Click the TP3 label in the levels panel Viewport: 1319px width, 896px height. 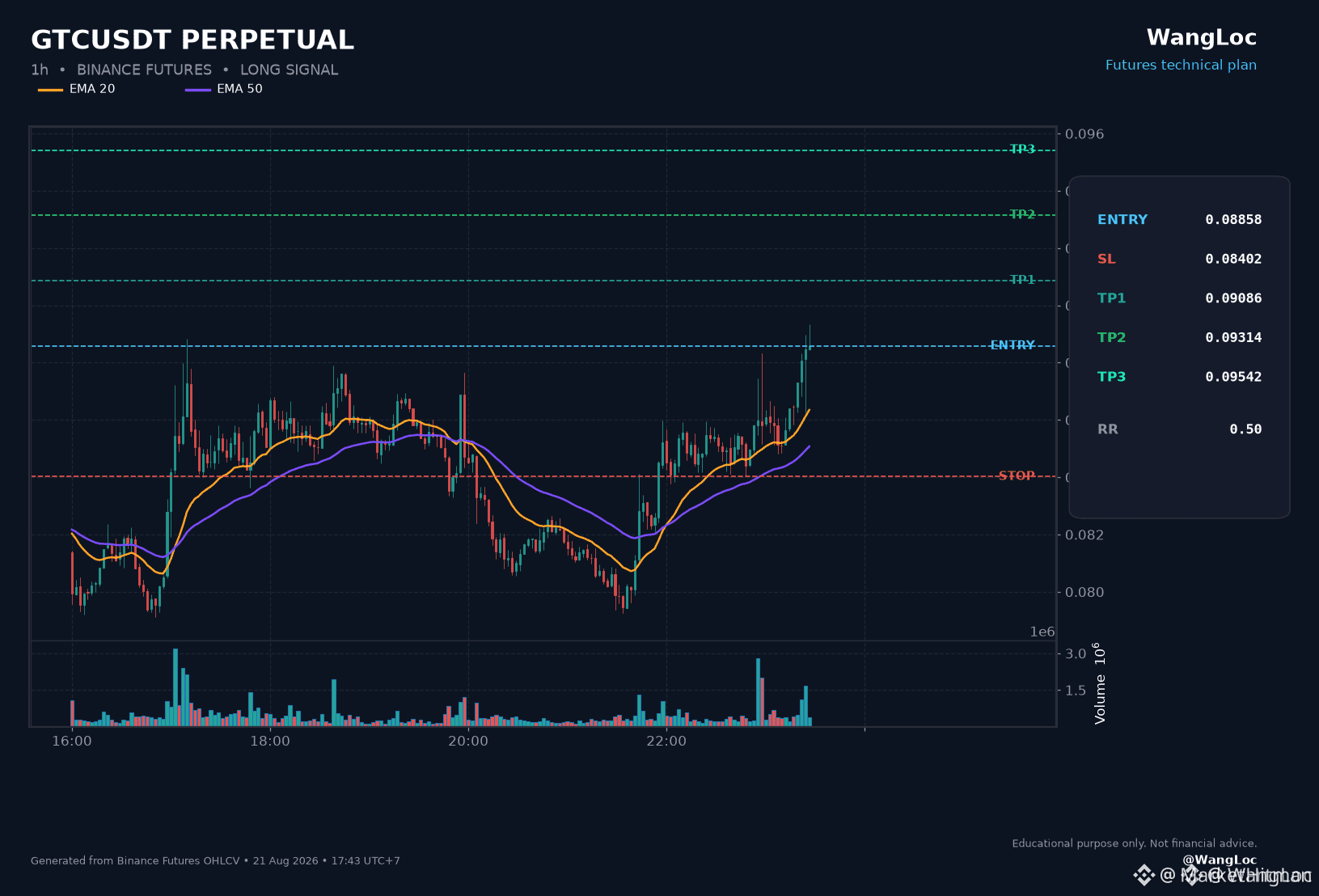point(1112,377)
